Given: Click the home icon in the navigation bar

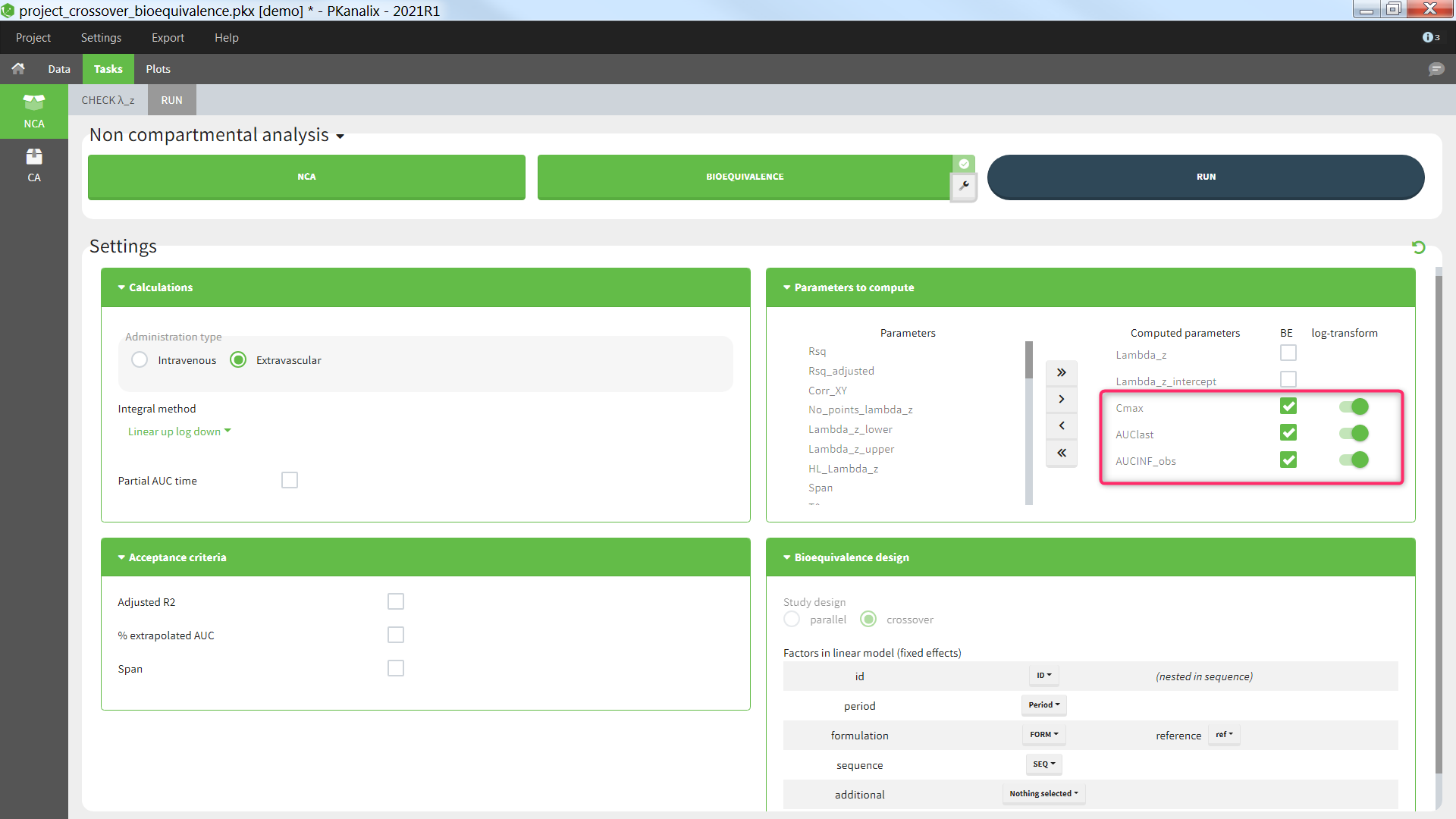Looking at the screenshot, I should pyautogui.click(x=18, y=69).
